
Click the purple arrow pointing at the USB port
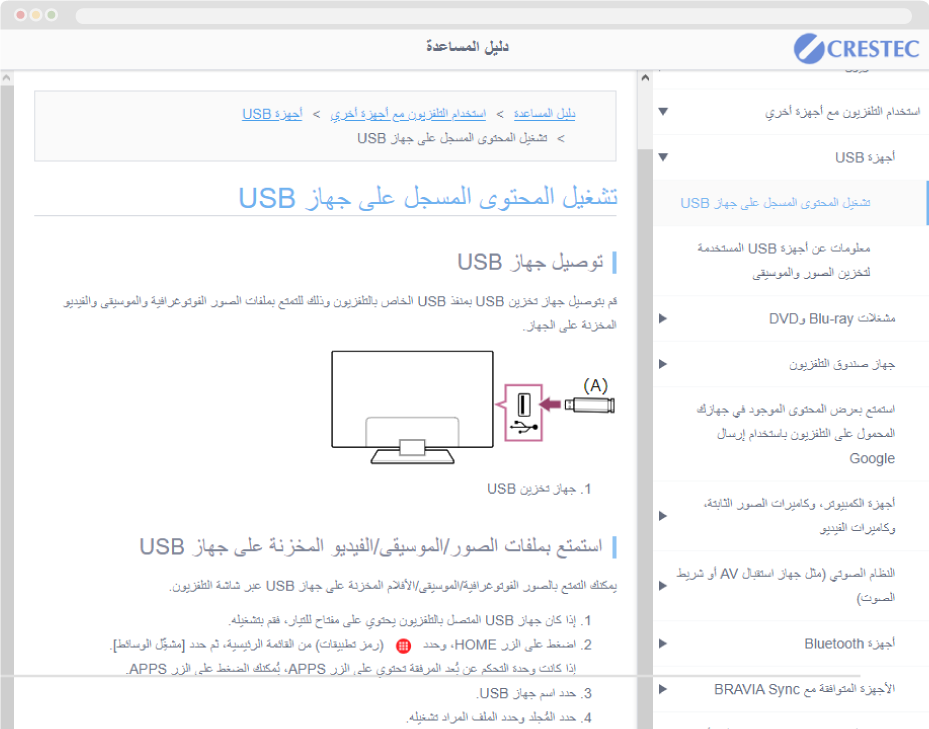(550, 404)
